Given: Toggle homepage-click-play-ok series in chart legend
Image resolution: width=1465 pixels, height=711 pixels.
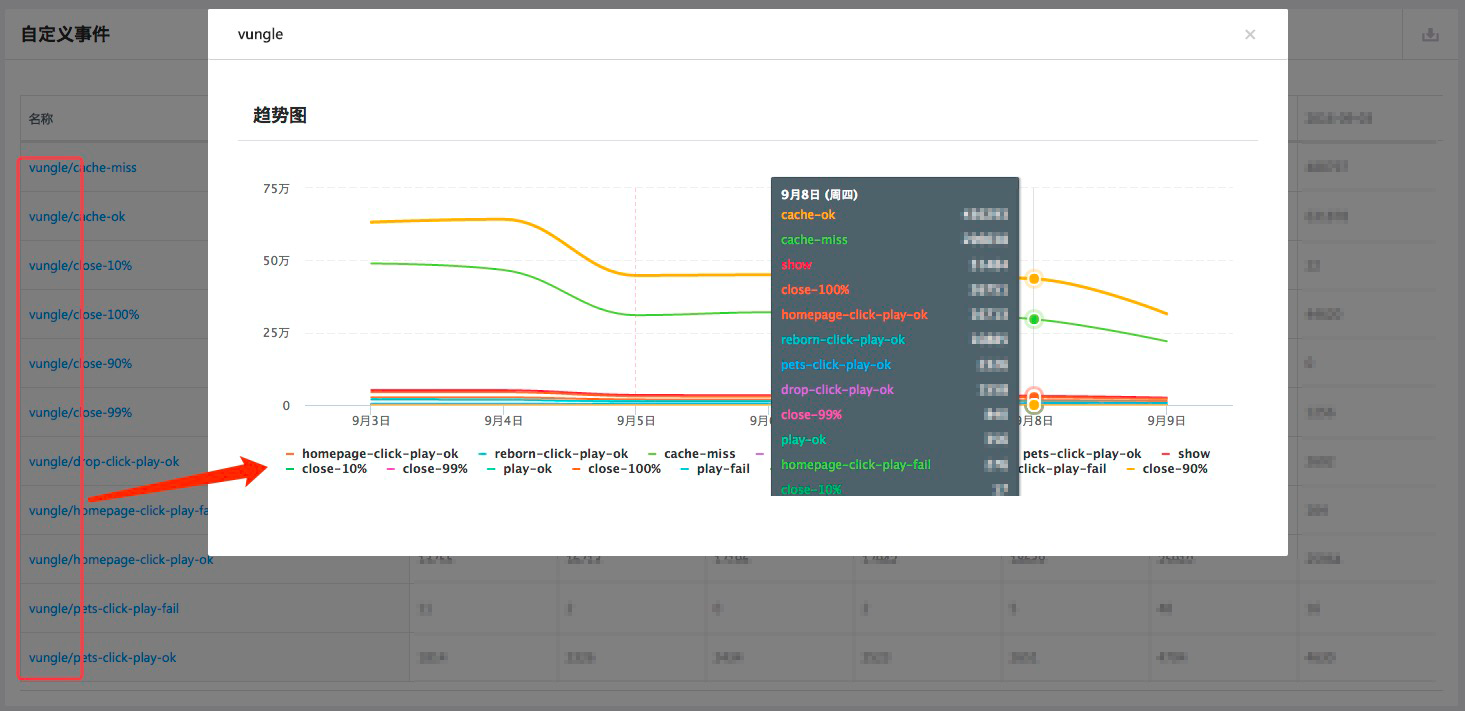Looking at the screenshot, I should click(x=372, y=454).
